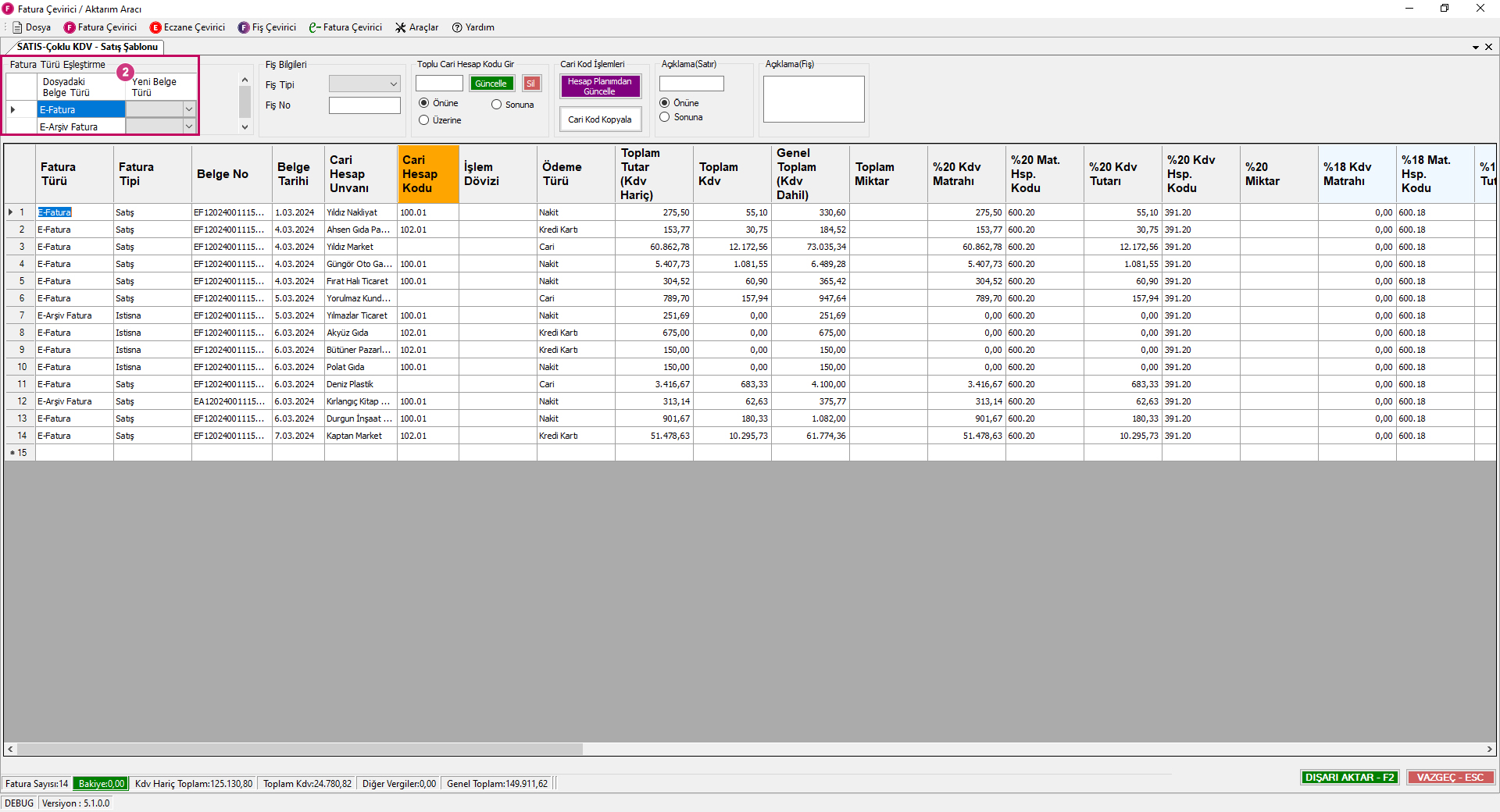Select Sonuna option for Toplu Cari Hesap Kodu

click(496, 105)
